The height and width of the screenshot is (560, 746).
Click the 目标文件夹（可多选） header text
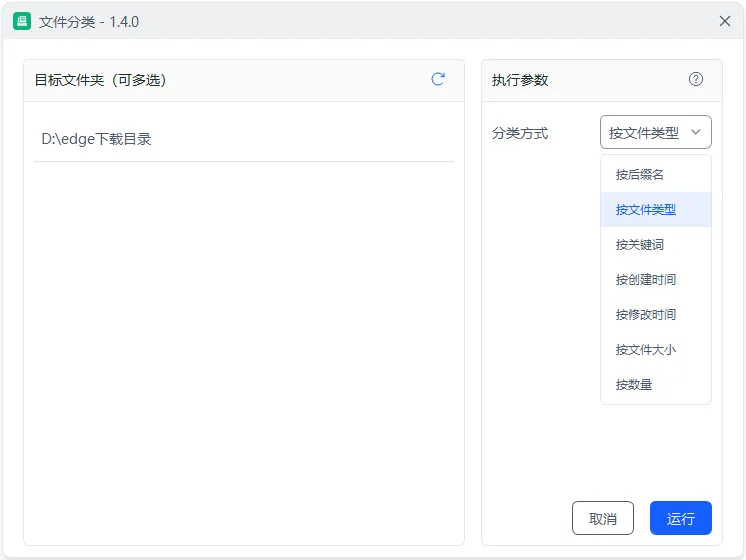tap(100, 80)
